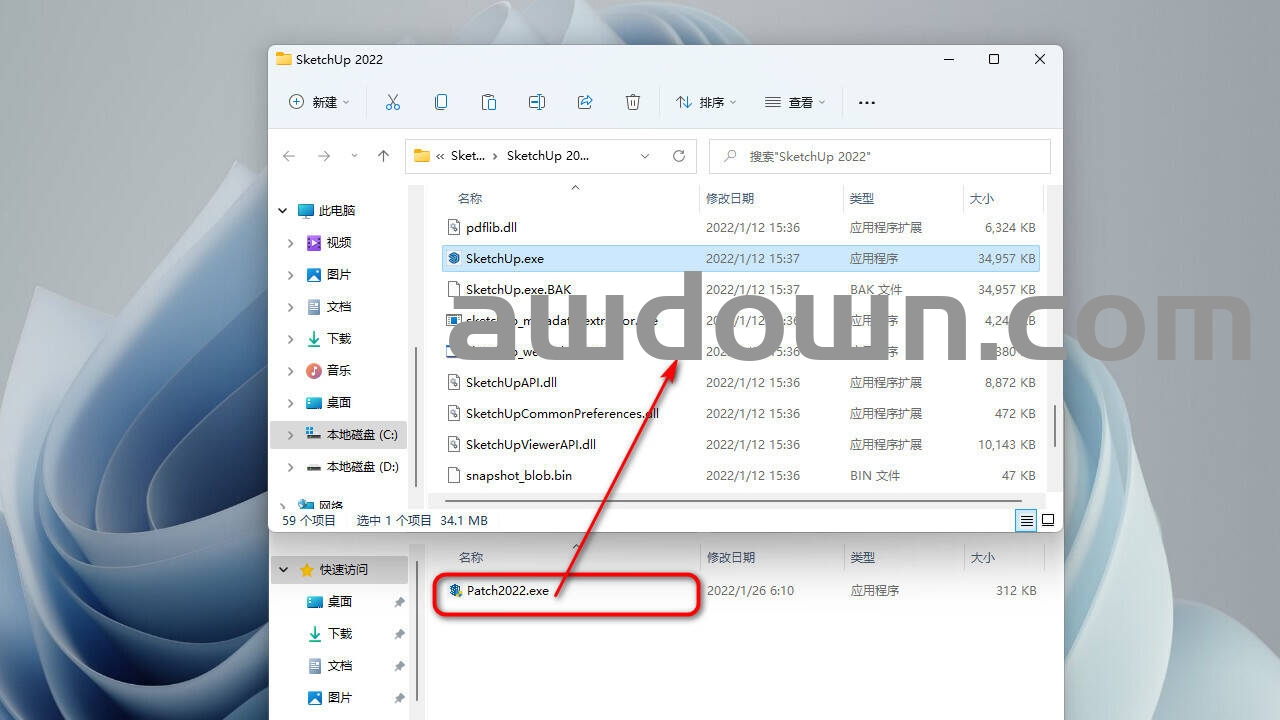Click the Rename icon in toolbar
The height and width of the screenshot is (720, 1280).
(537, 102)
